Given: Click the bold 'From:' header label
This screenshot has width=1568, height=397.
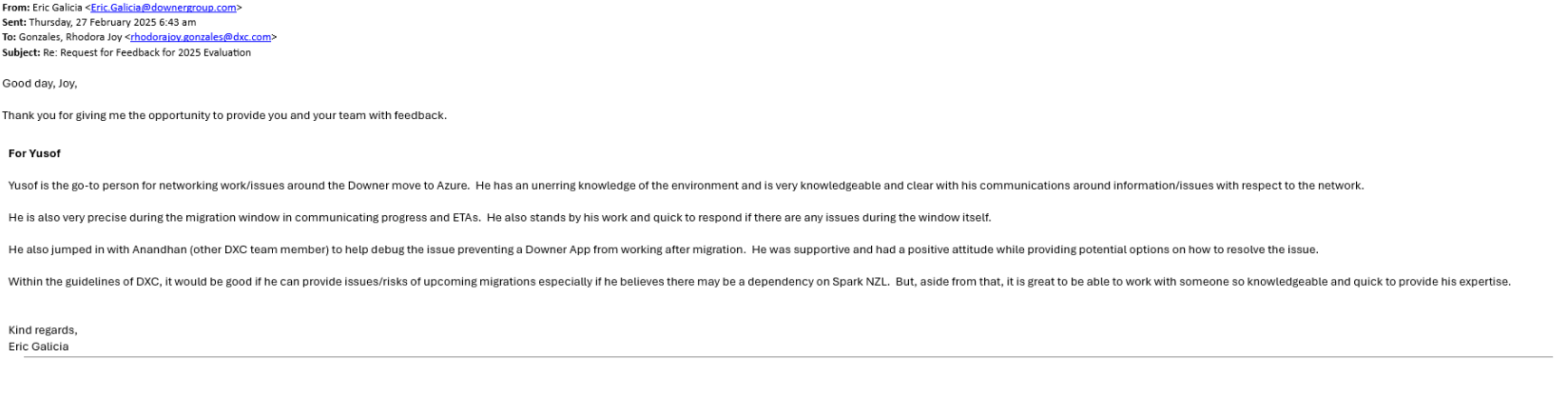Looking at the screenshot, I should click(x=15, y=8).
